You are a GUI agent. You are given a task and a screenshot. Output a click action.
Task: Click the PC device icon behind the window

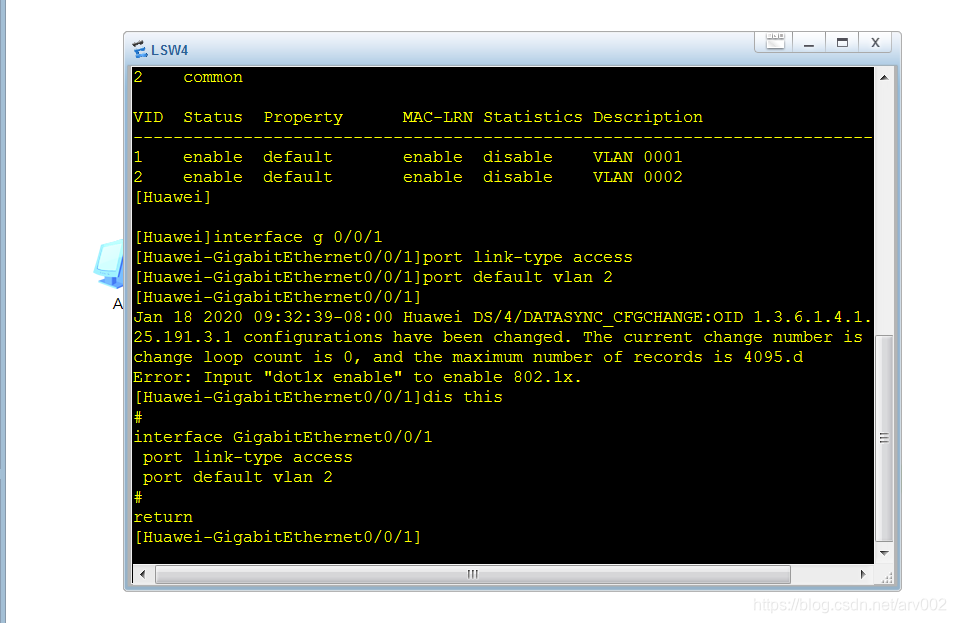click(110, 264)
